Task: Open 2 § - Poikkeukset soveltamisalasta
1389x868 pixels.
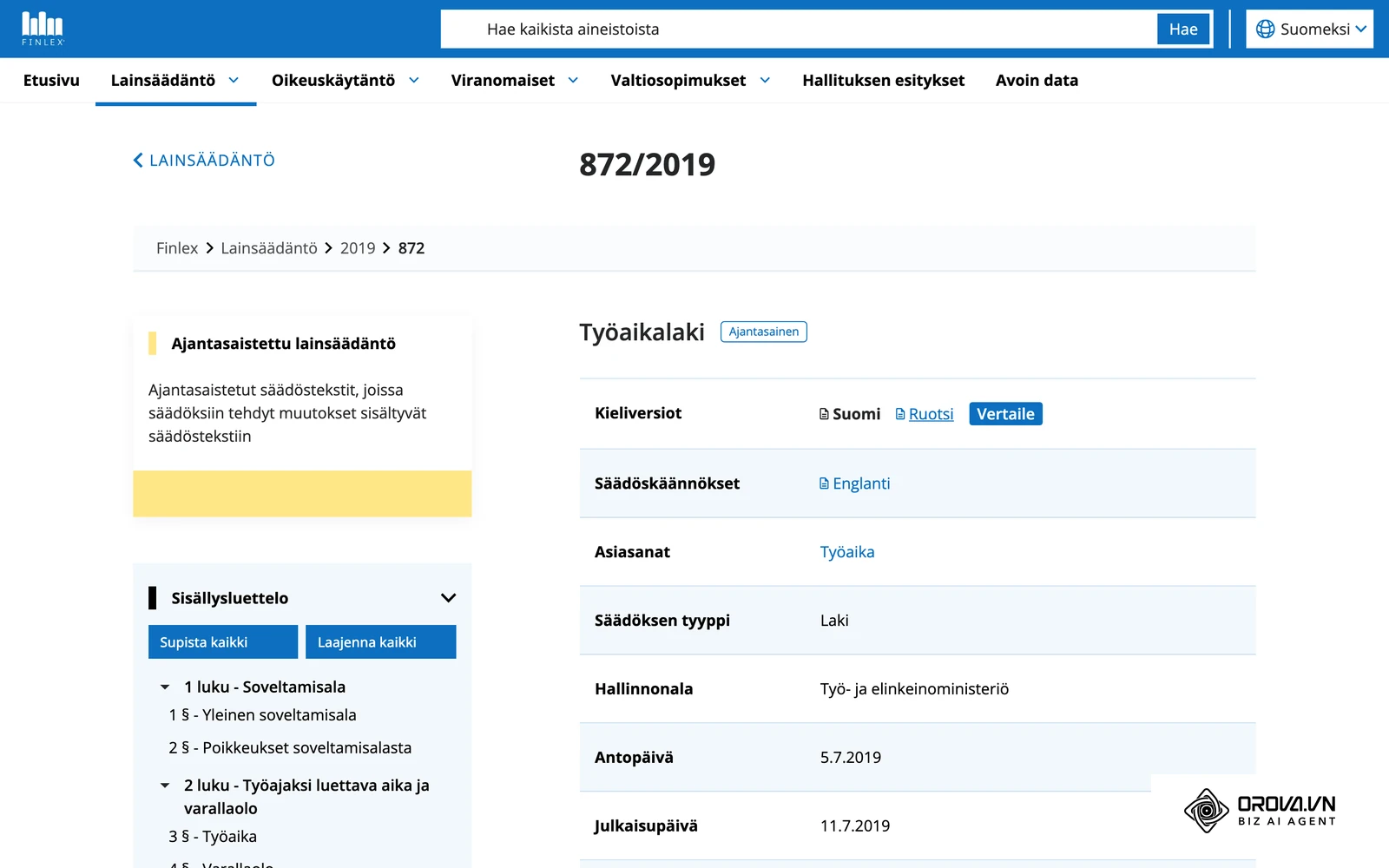Action: tap(290, 748)
